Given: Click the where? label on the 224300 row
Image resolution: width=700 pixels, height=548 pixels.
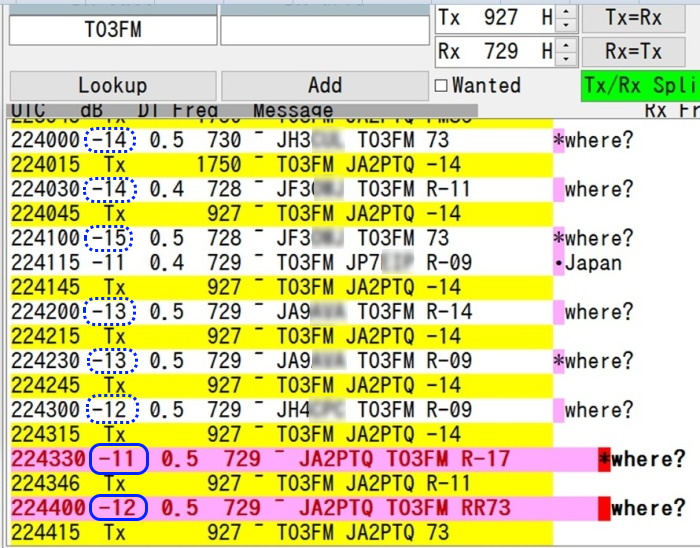Looking at the screenshot, I should 599,410.
